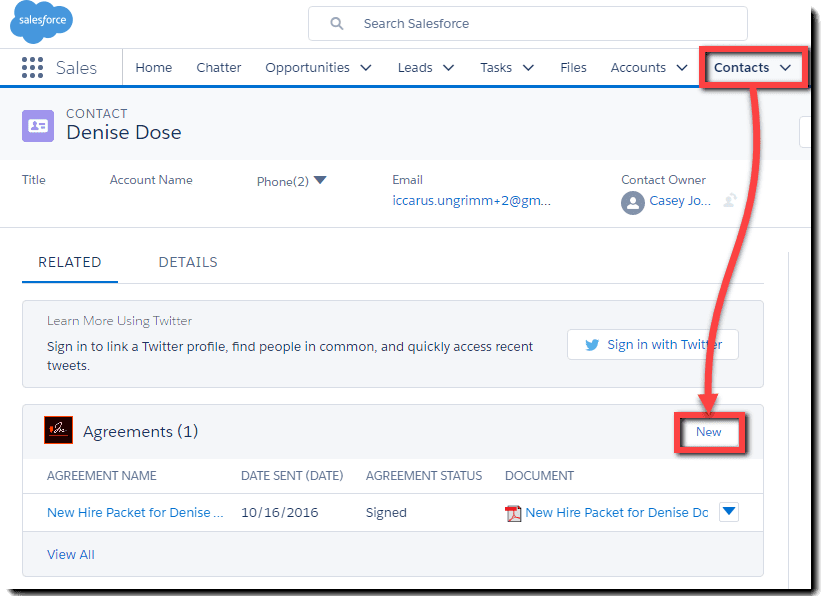Viewport: 821px width, 596px height.
Task: Click the AGREEMENT STATUS column header
Action: click(x=424, y=476)
